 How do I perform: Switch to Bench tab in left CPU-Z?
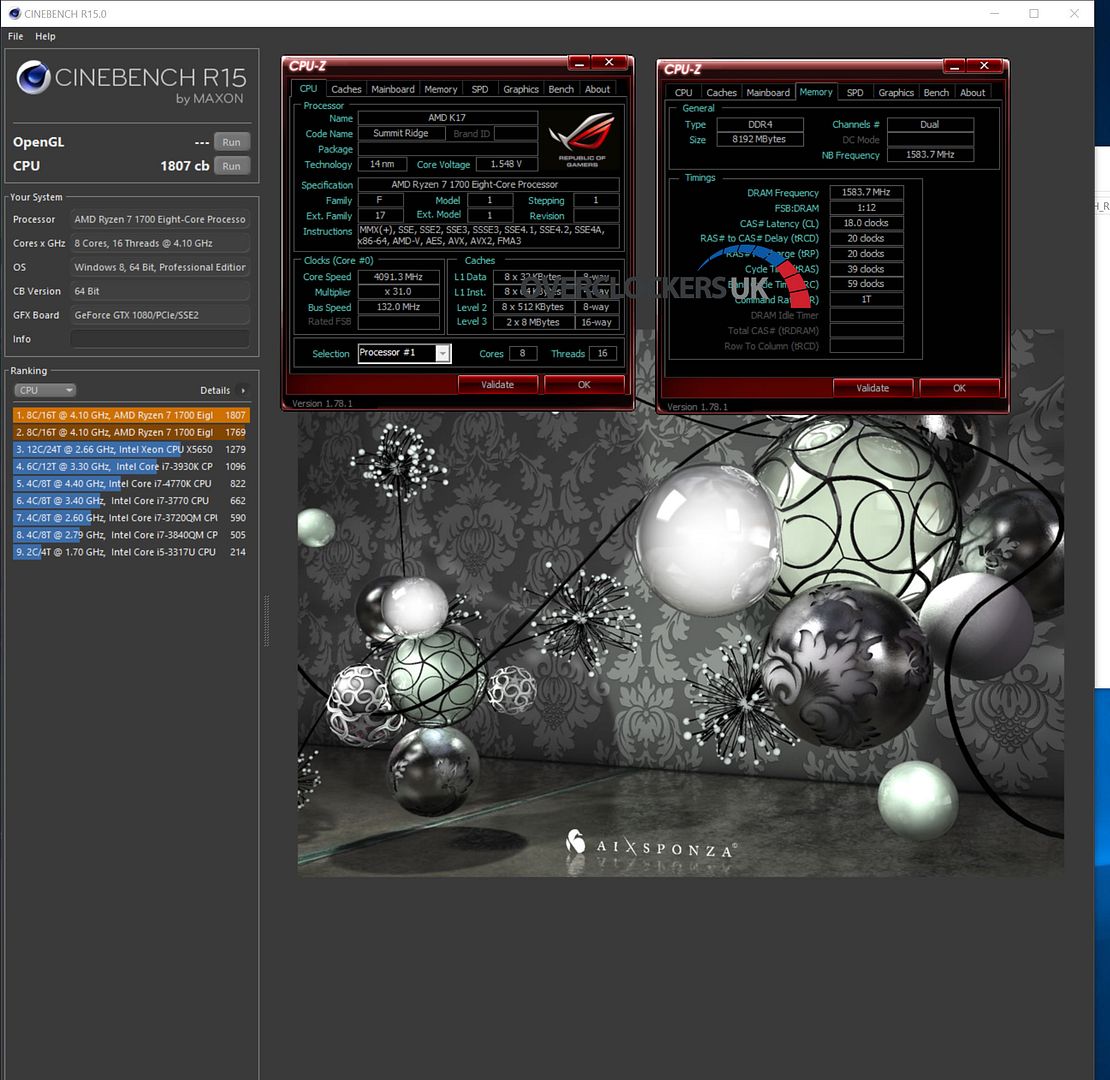point(561,89)
